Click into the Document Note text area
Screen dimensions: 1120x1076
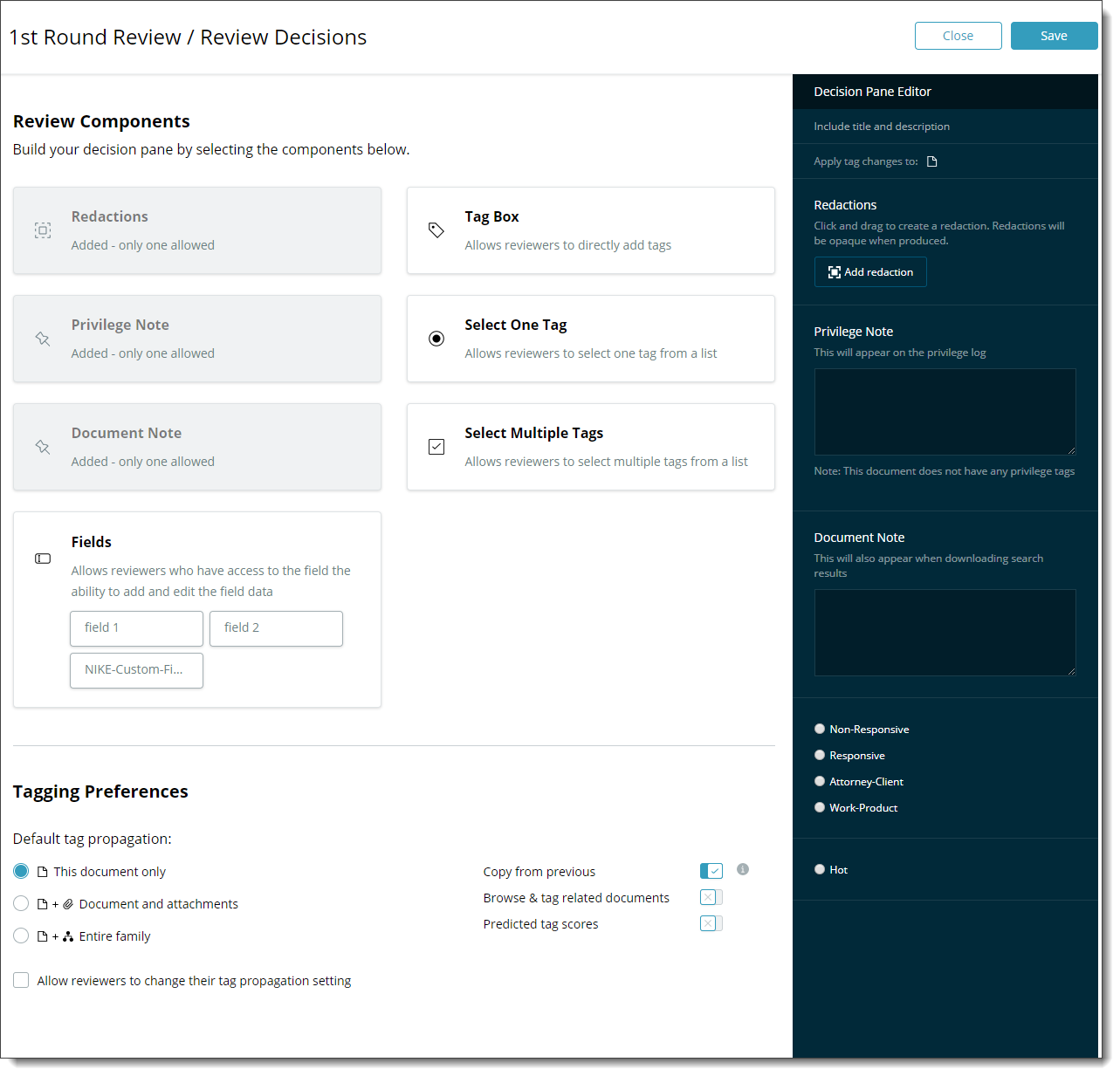(945, 633)
